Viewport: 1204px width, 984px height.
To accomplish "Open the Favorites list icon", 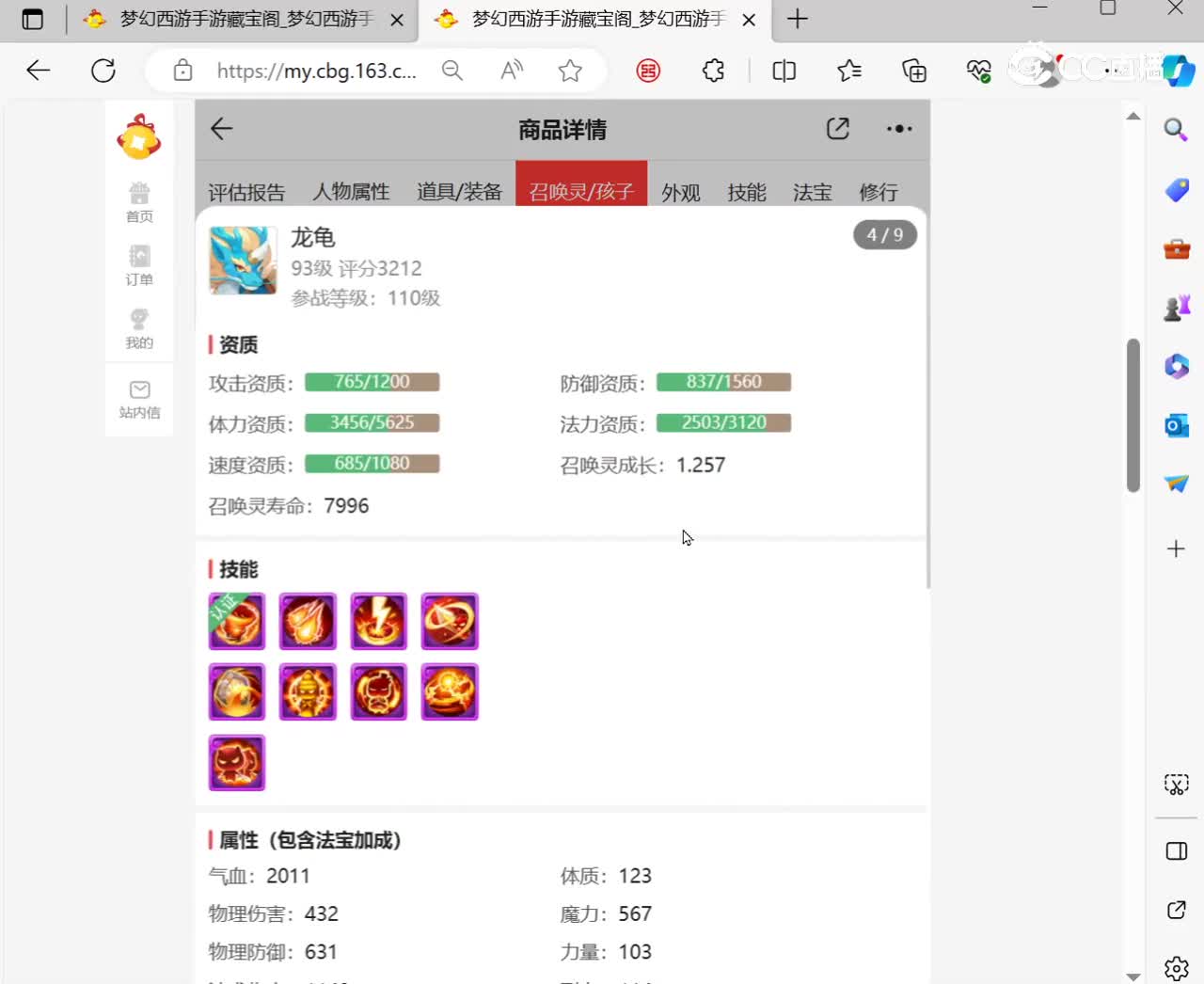I will (849, 71).
